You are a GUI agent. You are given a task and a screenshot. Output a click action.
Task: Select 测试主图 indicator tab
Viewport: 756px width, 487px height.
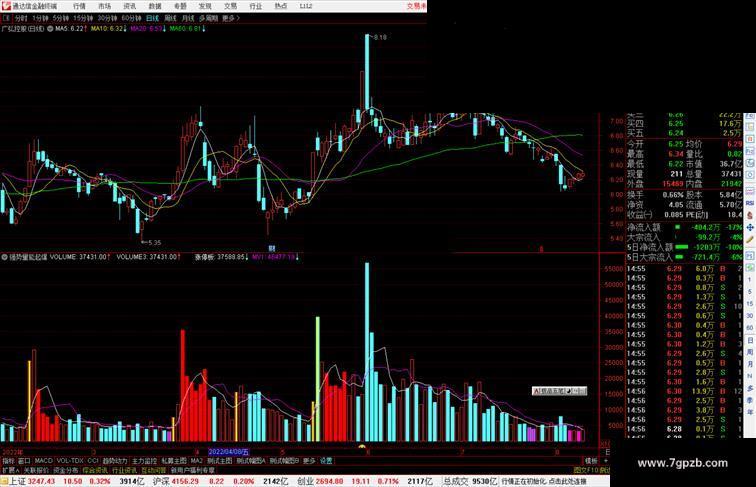[x=220, y=461]
